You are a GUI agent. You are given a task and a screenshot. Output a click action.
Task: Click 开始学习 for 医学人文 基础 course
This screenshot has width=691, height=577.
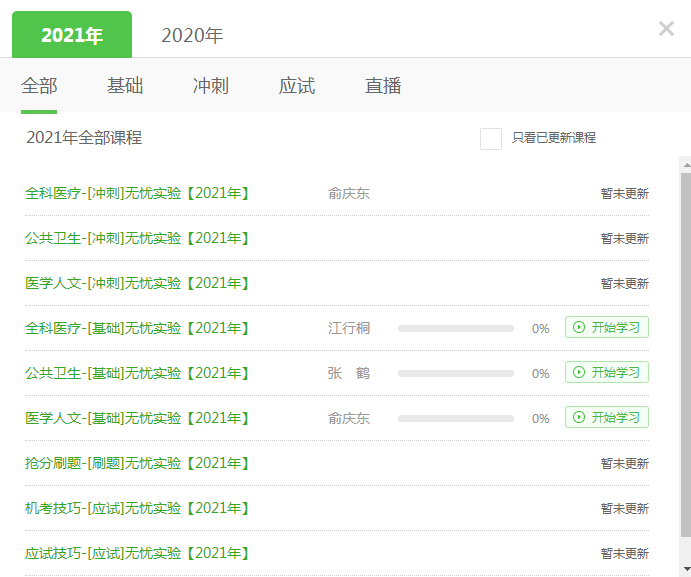tap(607, 417)
